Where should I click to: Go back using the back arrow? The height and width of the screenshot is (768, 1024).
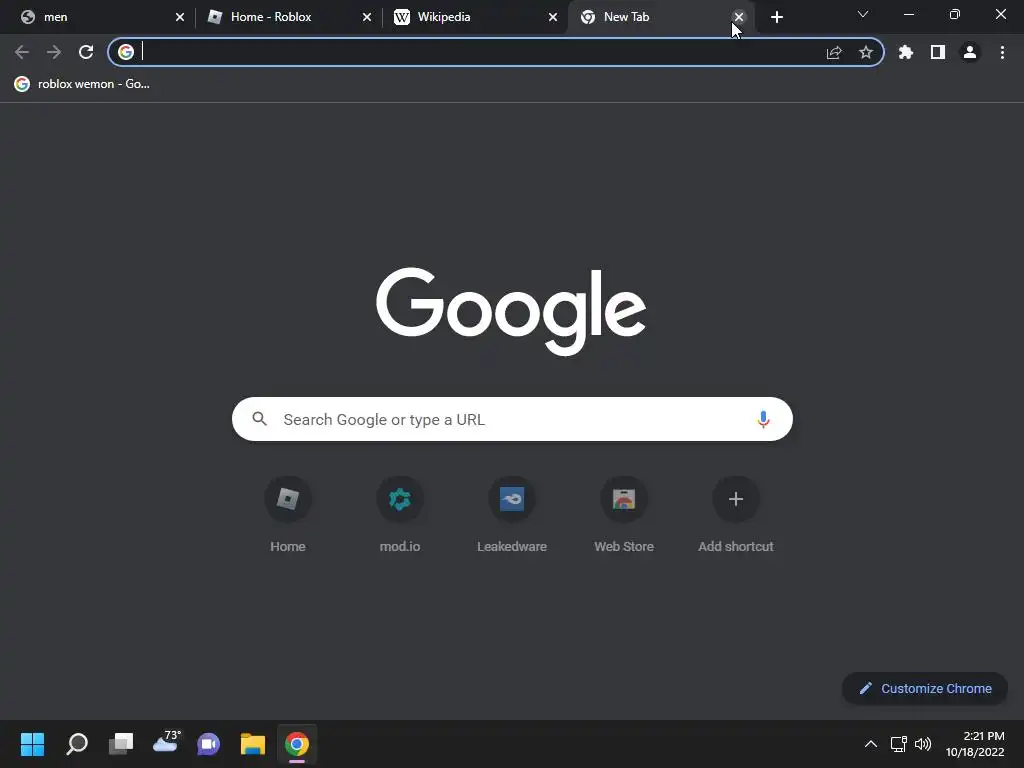click(22, 52)
